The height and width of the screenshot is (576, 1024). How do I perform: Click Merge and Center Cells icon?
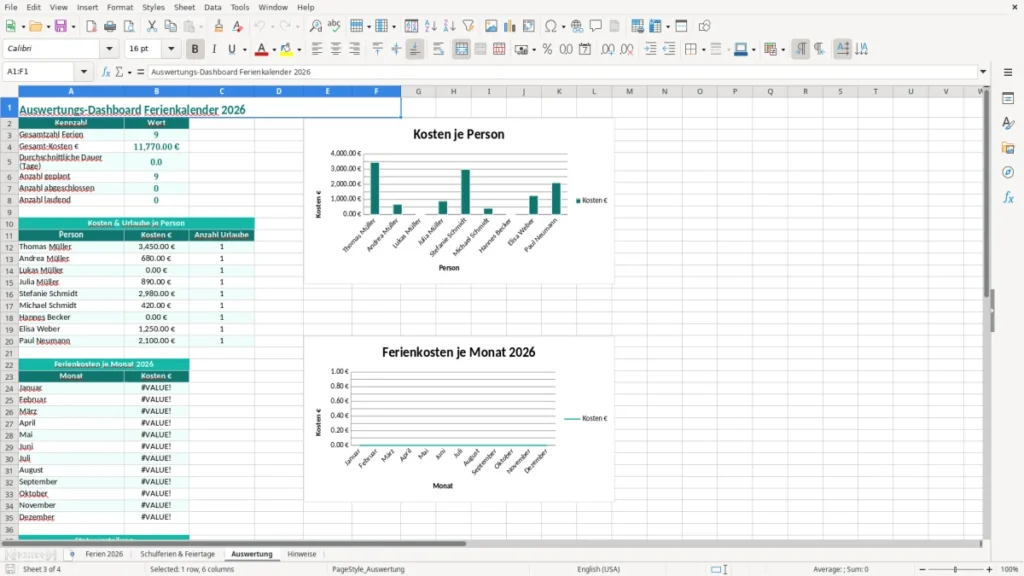[x=461, y=49]
